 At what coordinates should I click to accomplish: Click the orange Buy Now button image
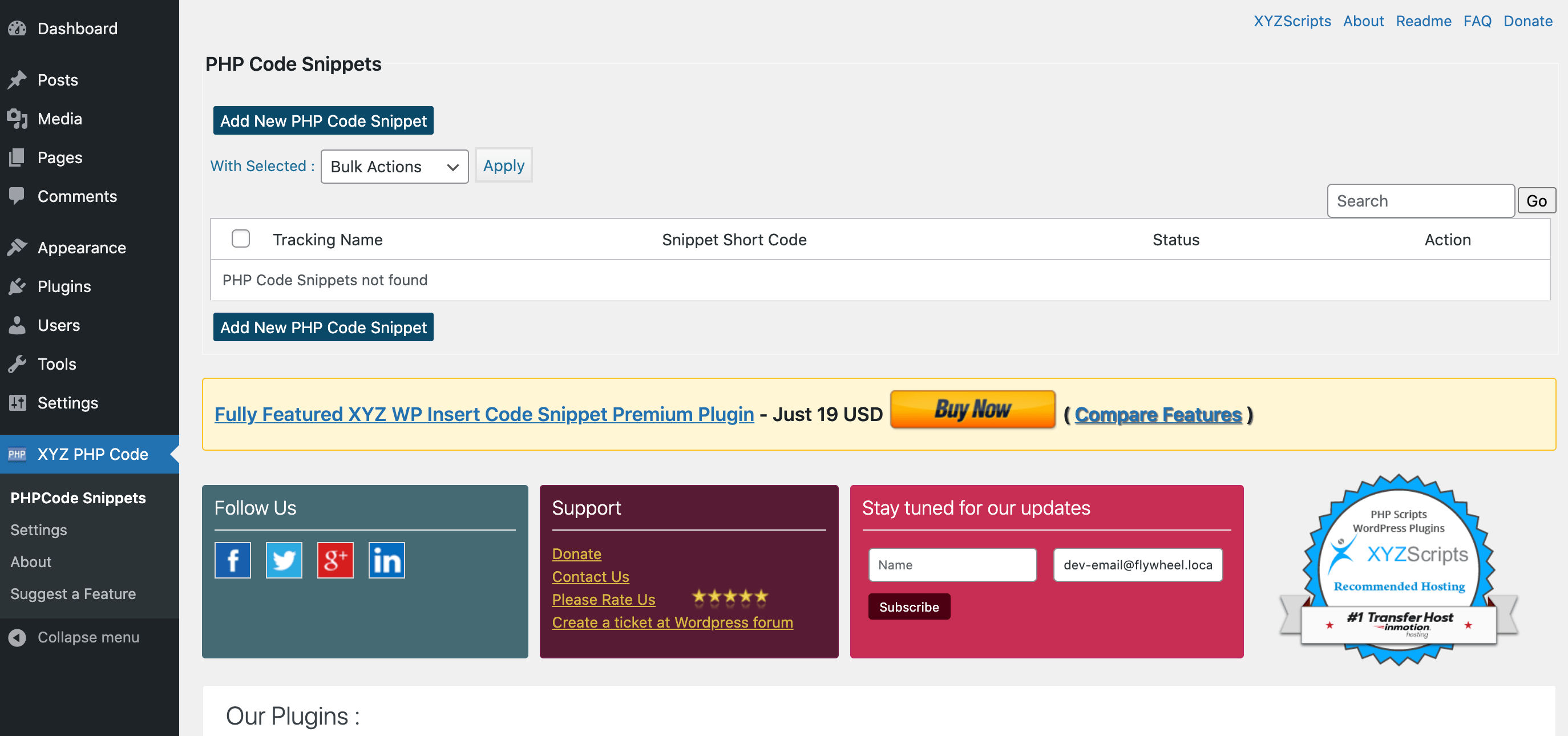coord(972,409)
